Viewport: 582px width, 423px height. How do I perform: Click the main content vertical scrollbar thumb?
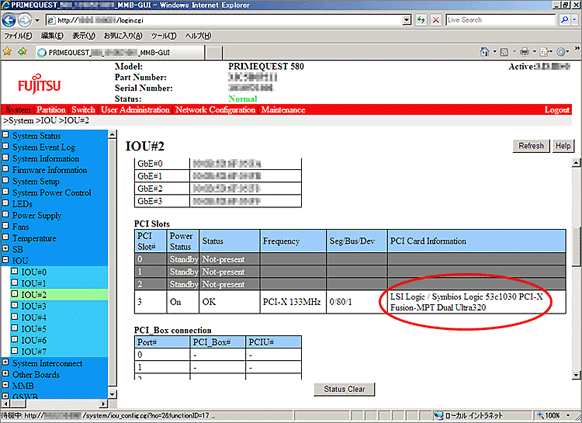point(576,247)
